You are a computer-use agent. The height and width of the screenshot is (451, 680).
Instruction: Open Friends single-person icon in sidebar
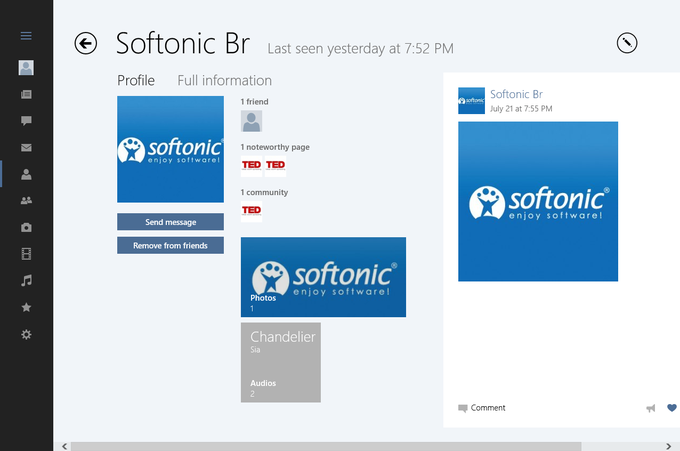coord(26,174)
